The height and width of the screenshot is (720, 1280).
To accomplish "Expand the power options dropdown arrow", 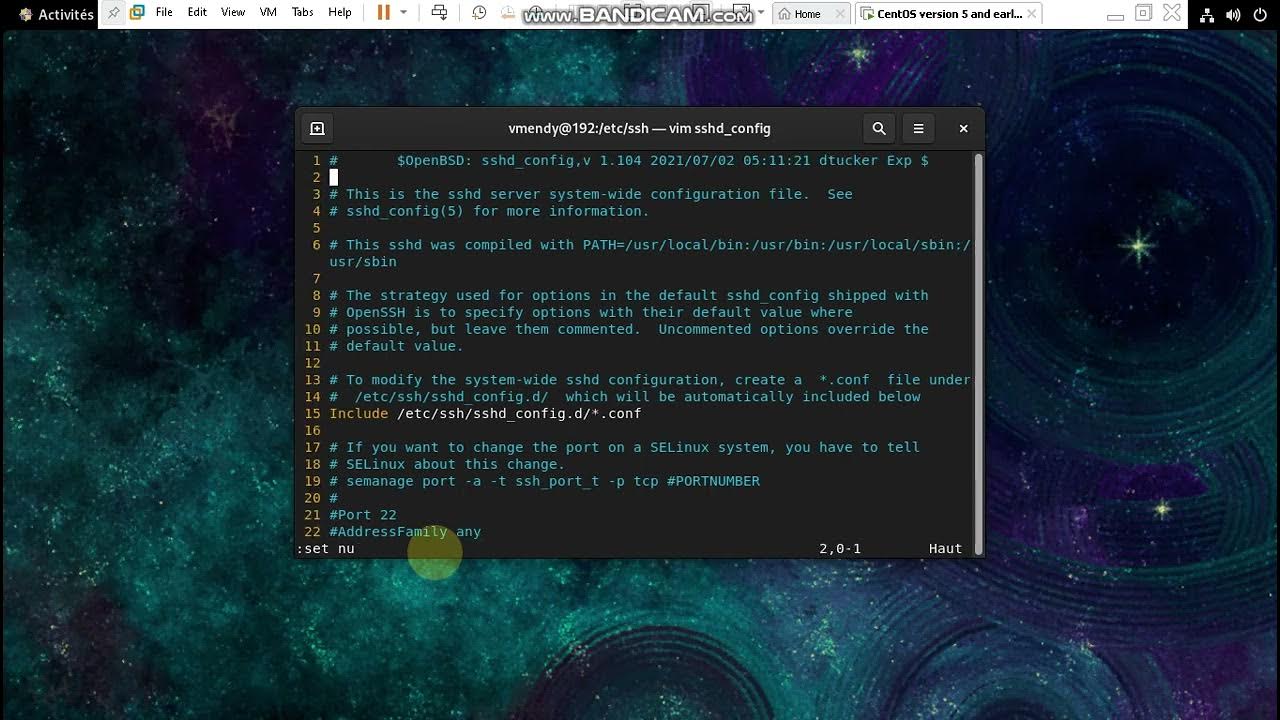I will [x=404, y=13].
